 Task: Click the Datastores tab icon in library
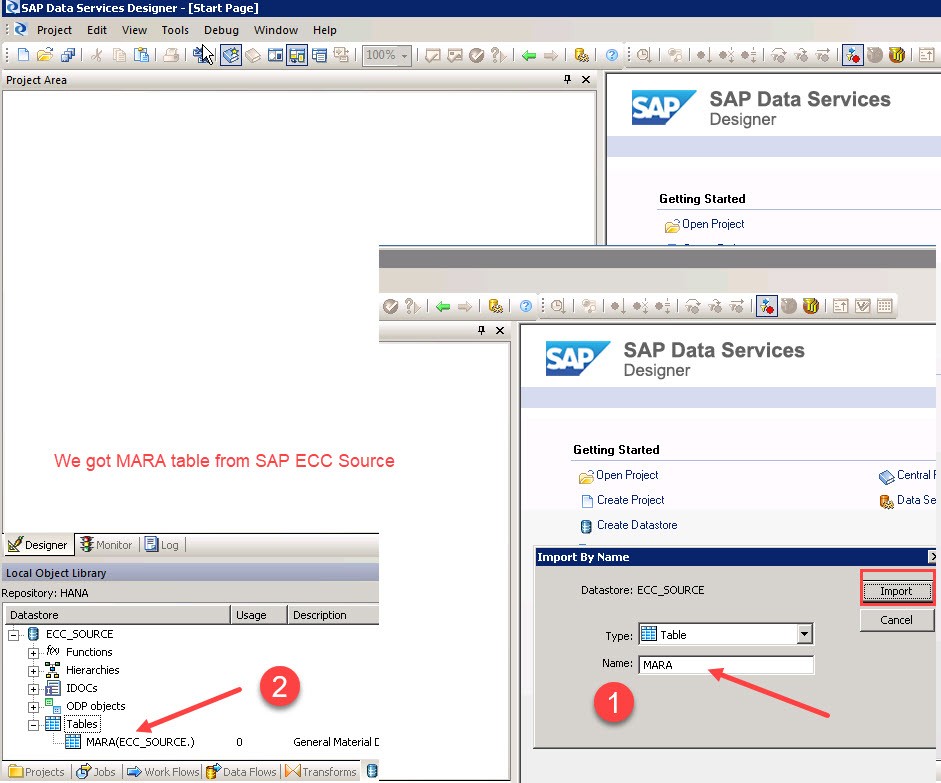tap(371, 771)
